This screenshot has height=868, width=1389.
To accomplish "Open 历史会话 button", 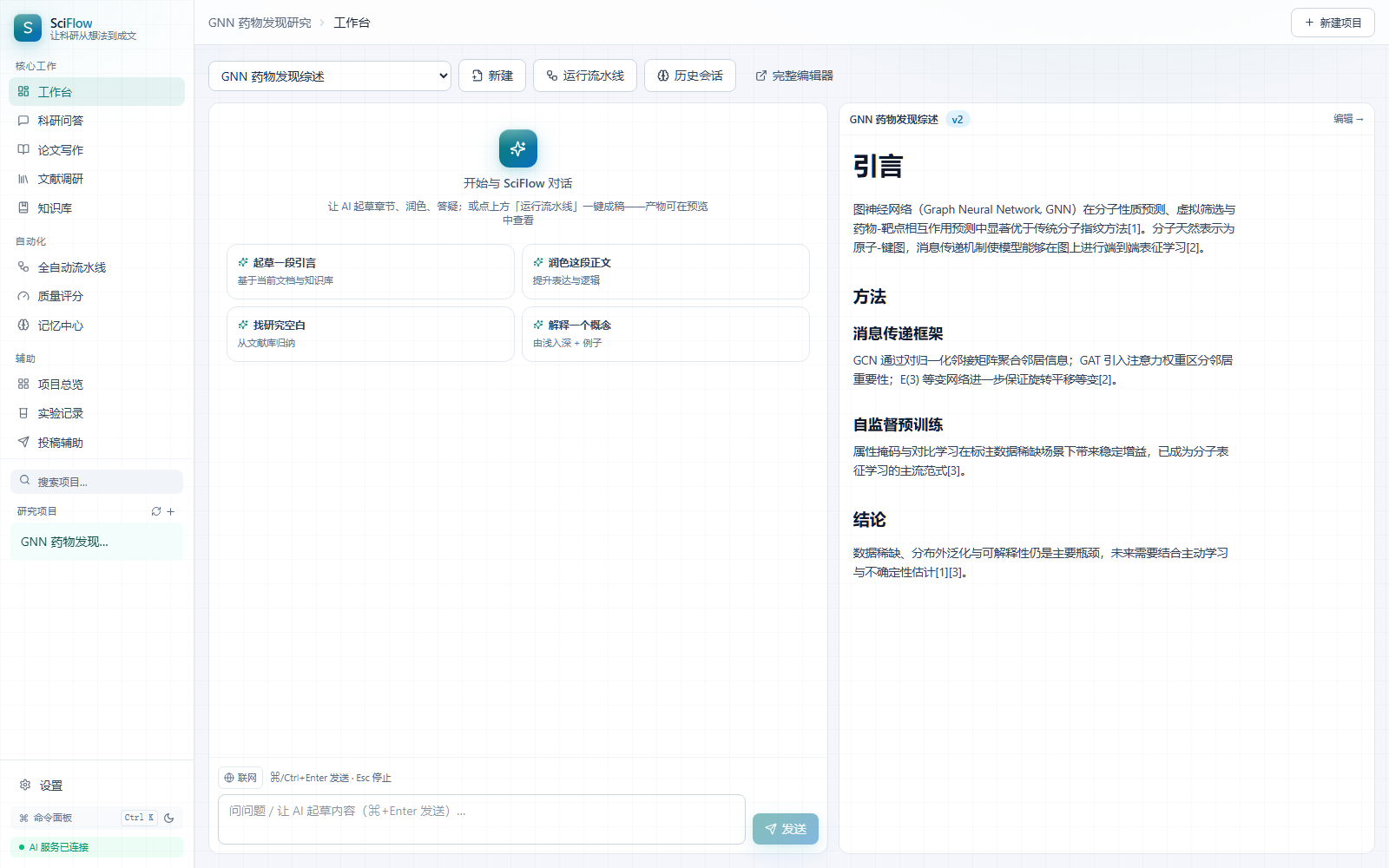I will [690, 76].
